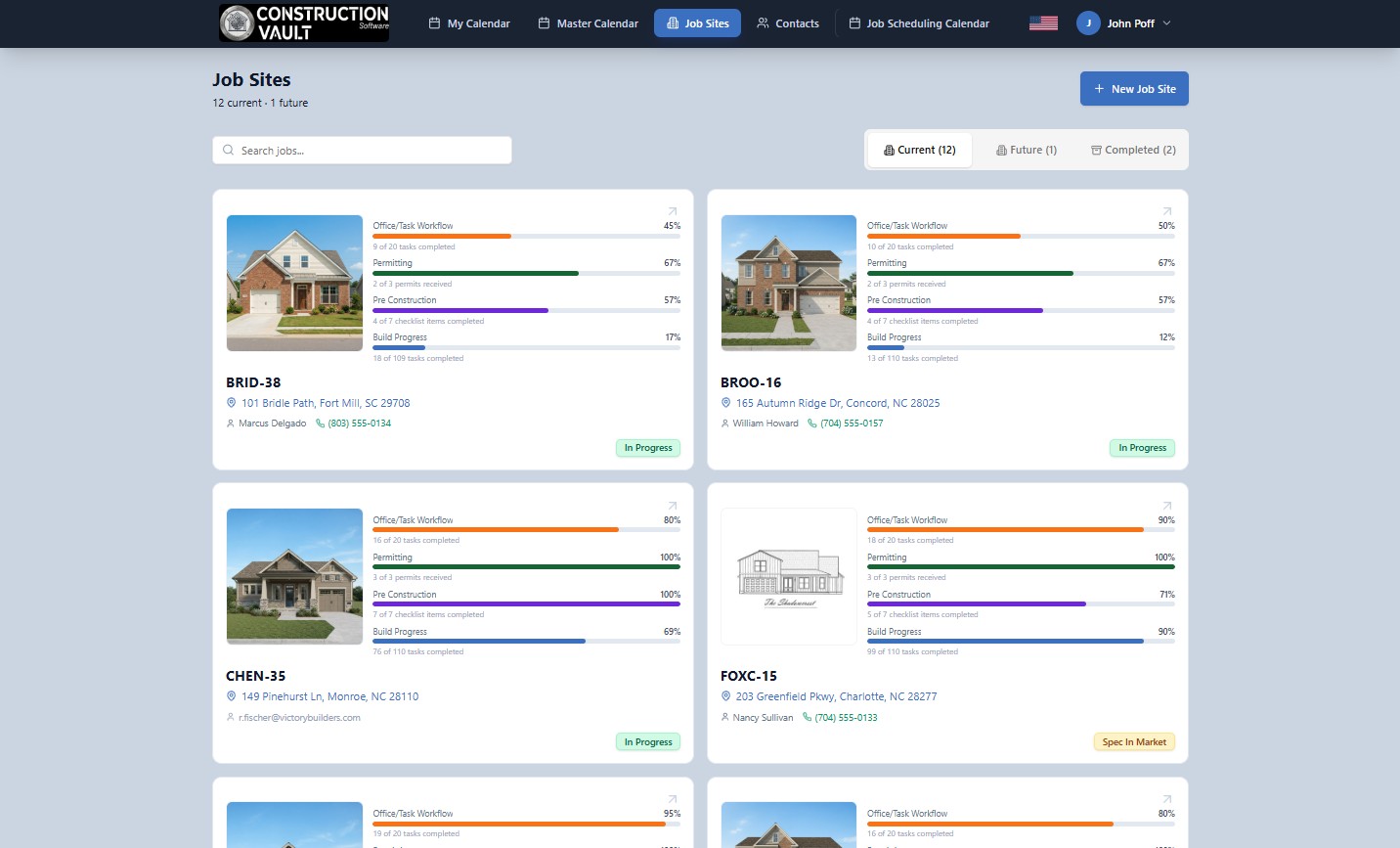Open the arrow icon on the bottom-right 80% card
The width and height of the screenshot is (1400, 848).
pyautogui.click(x=1166, y=799)
